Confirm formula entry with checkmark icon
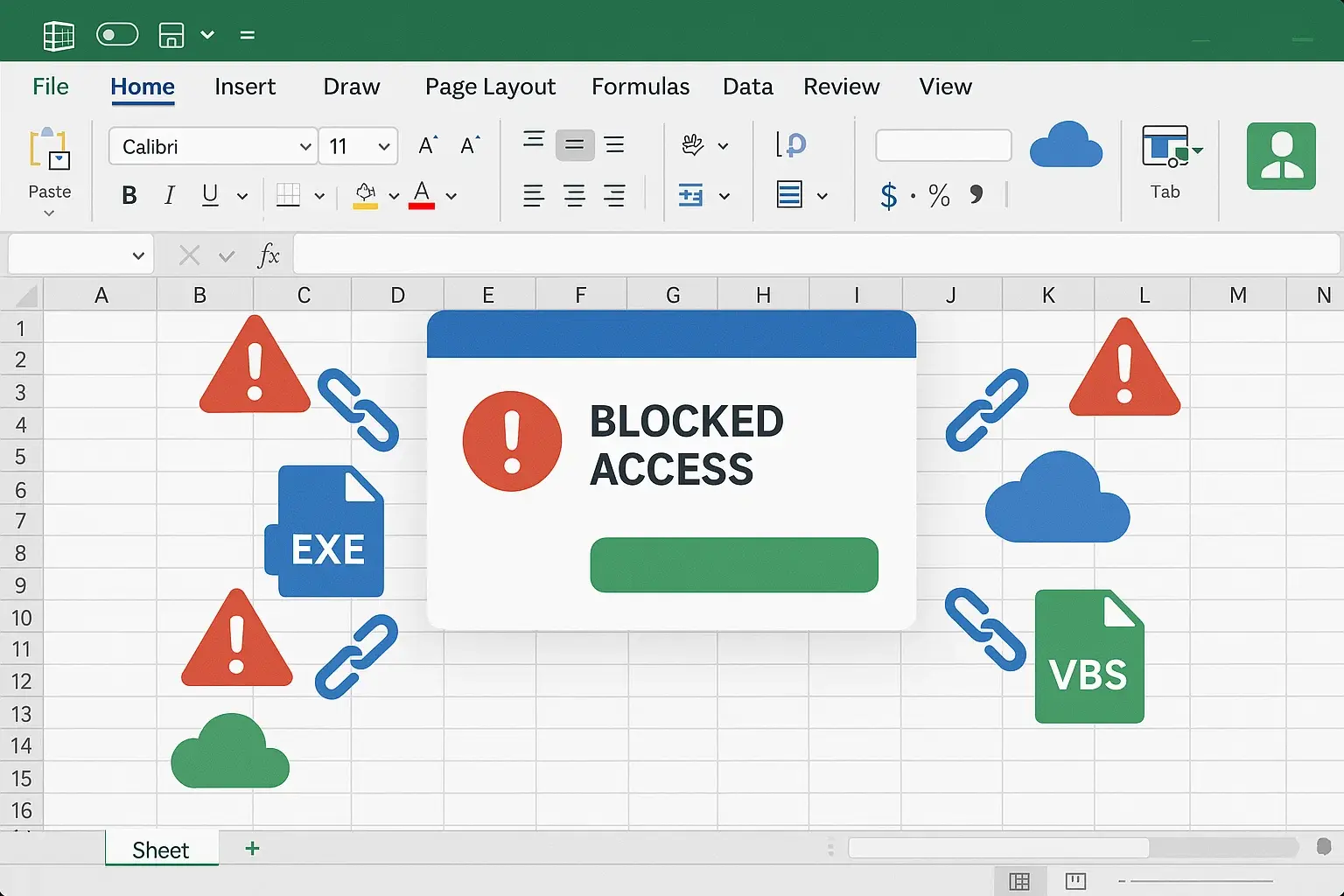Viewport: 1344px width, 896px height. [227, 255]
